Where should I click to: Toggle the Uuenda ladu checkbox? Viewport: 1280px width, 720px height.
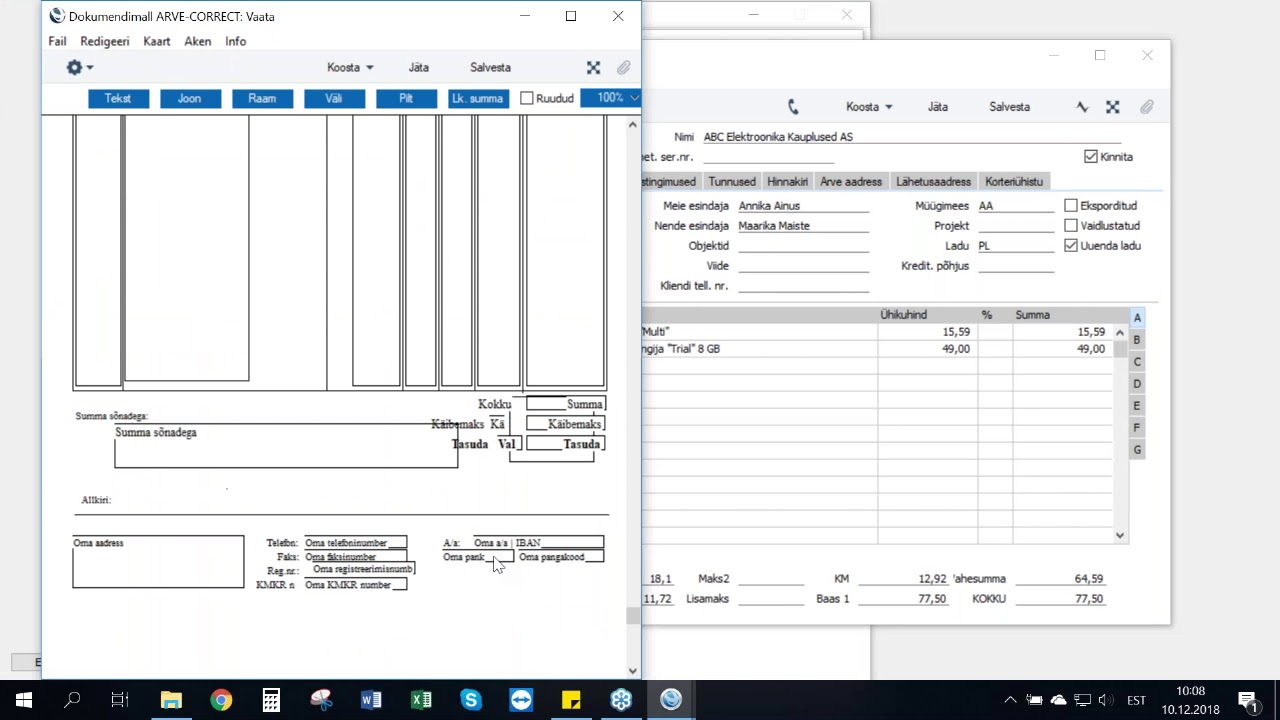click(x=1071, y=245)
